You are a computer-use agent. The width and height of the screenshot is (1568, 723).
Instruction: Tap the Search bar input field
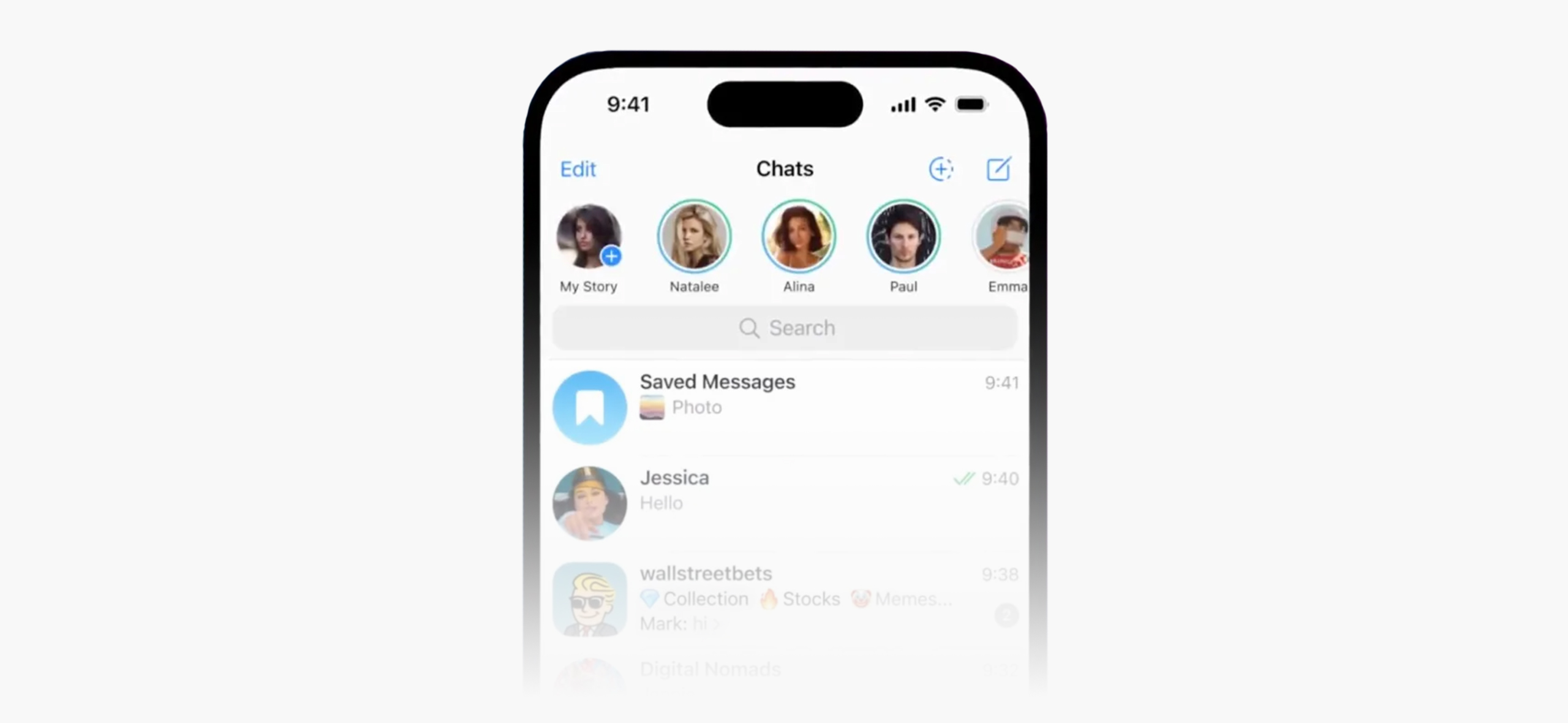coord(784,327)
